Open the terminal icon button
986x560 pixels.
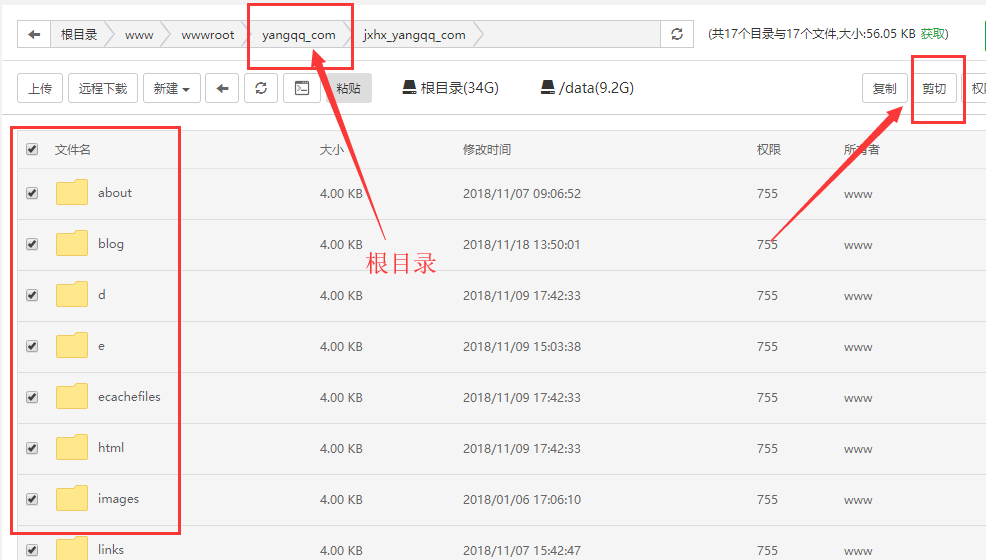pyautogui.click(x=301, y=88)
